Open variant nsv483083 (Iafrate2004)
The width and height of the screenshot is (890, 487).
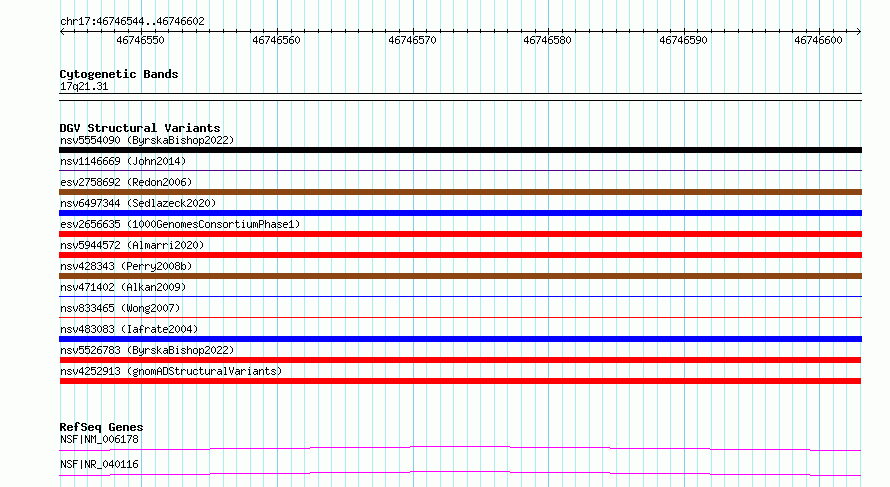[x=129, y=329]
